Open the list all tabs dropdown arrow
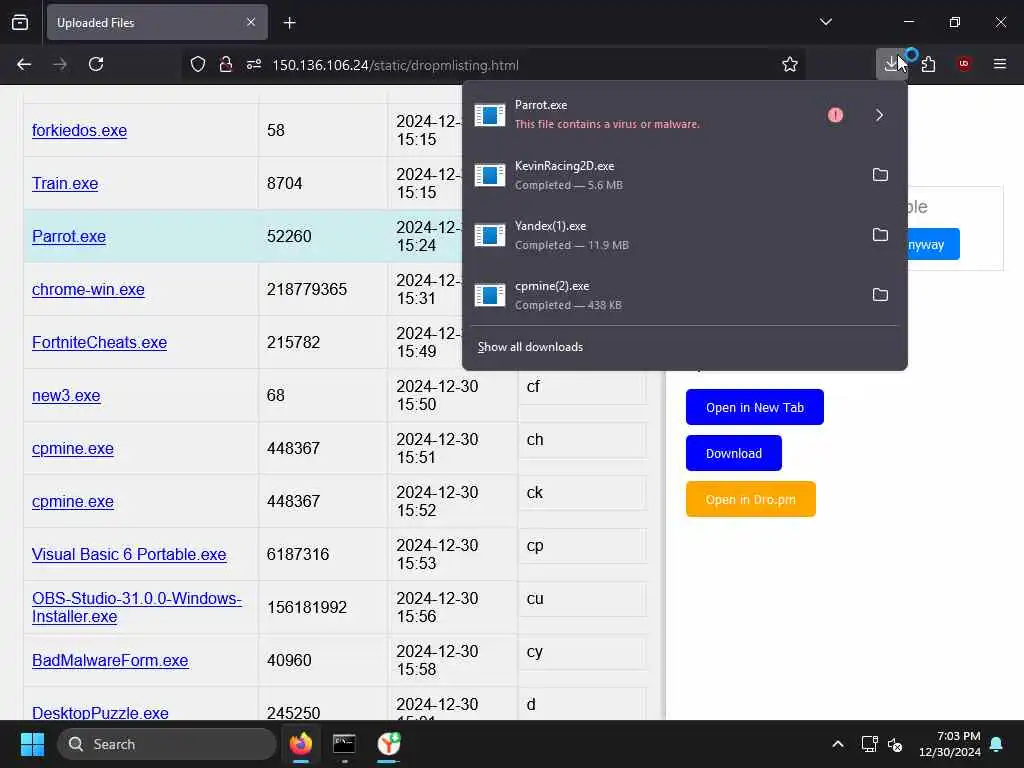This screenshot has width=1024, height=768. pyautogui.click(x=825, y=22)
